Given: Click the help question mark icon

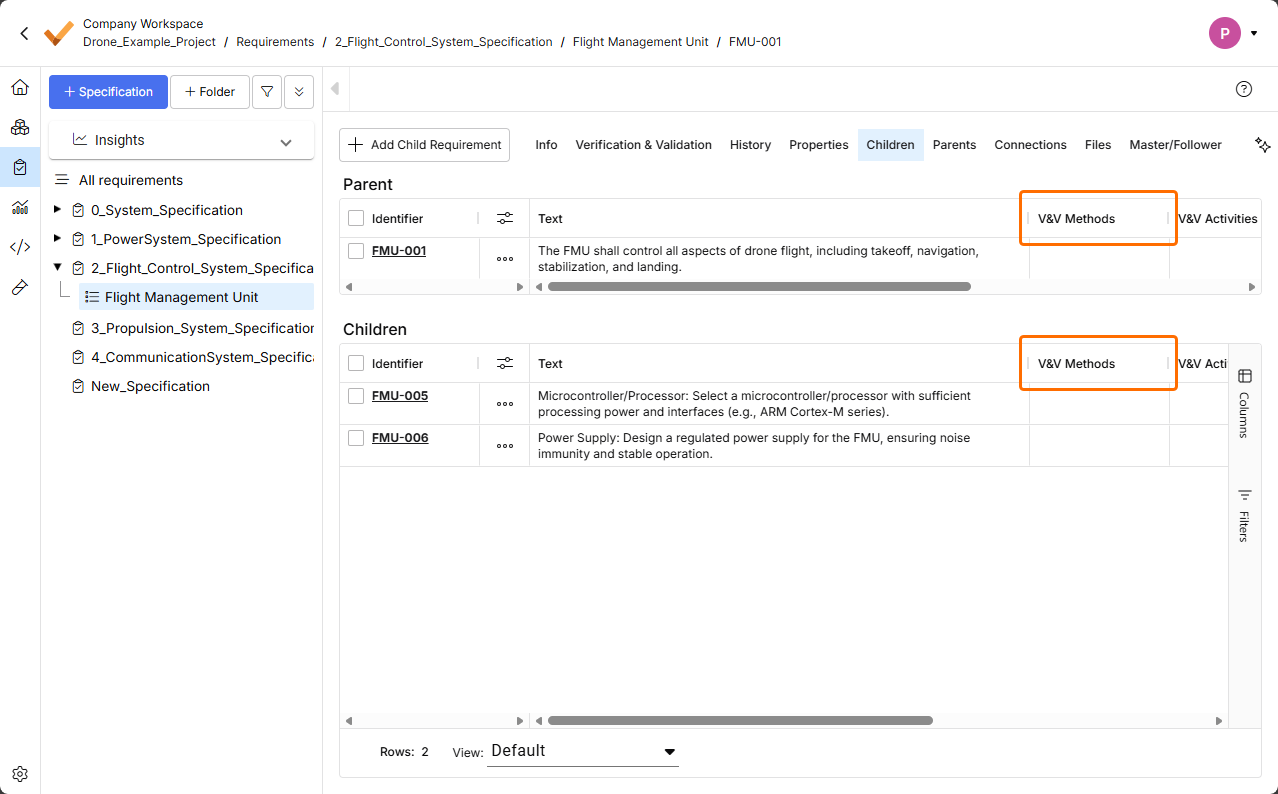Looking at the screenshot, I should tap(1244, 89).
